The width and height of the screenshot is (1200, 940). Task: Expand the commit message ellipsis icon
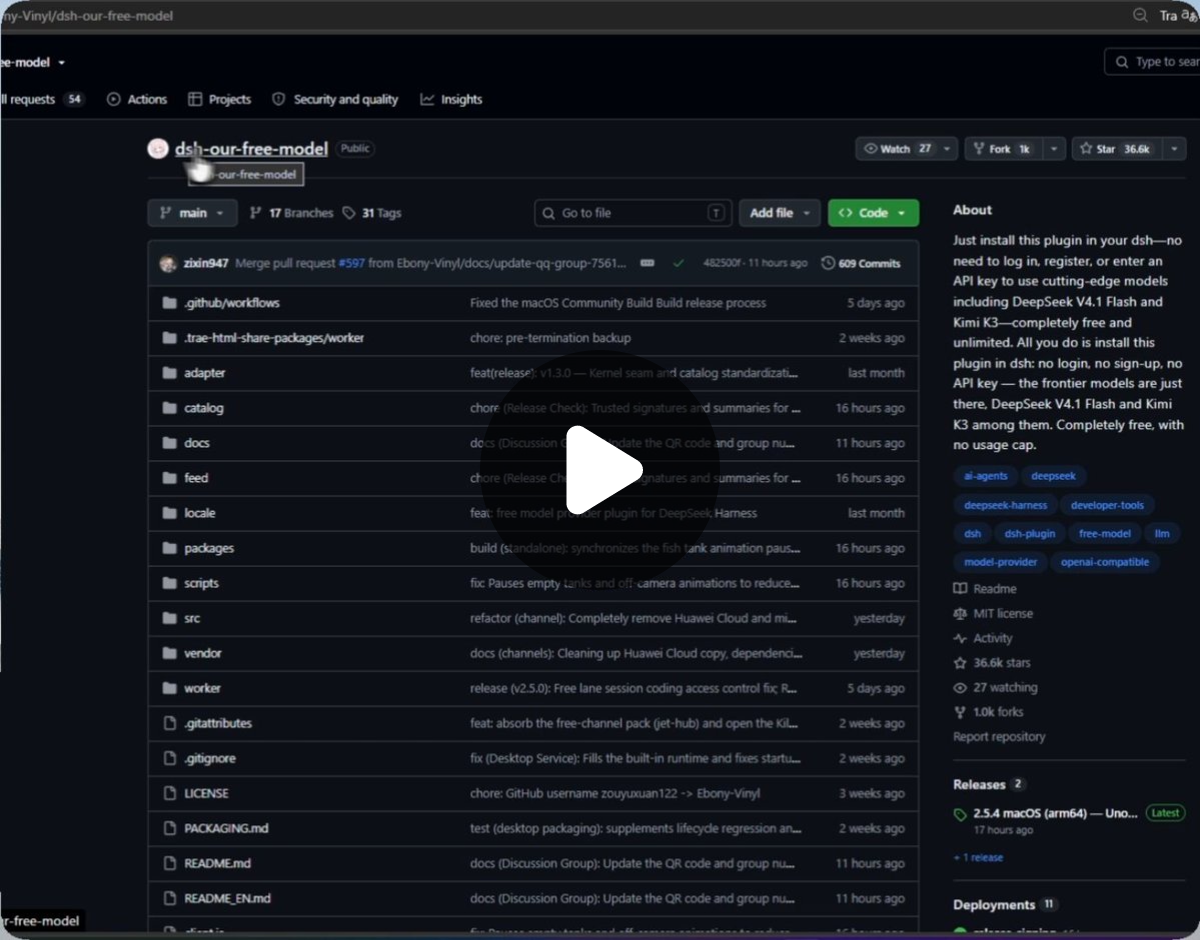(647, 263)
